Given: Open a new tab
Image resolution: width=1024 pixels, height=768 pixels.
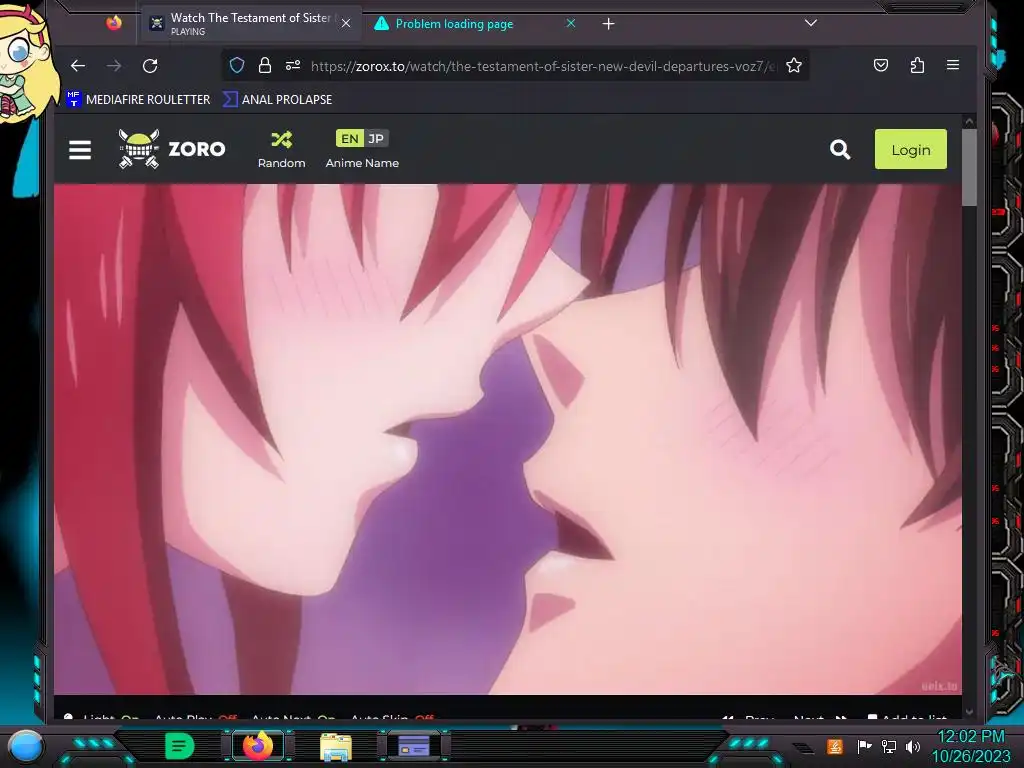Looking at the screenshot, I should (x=608, y=24).
